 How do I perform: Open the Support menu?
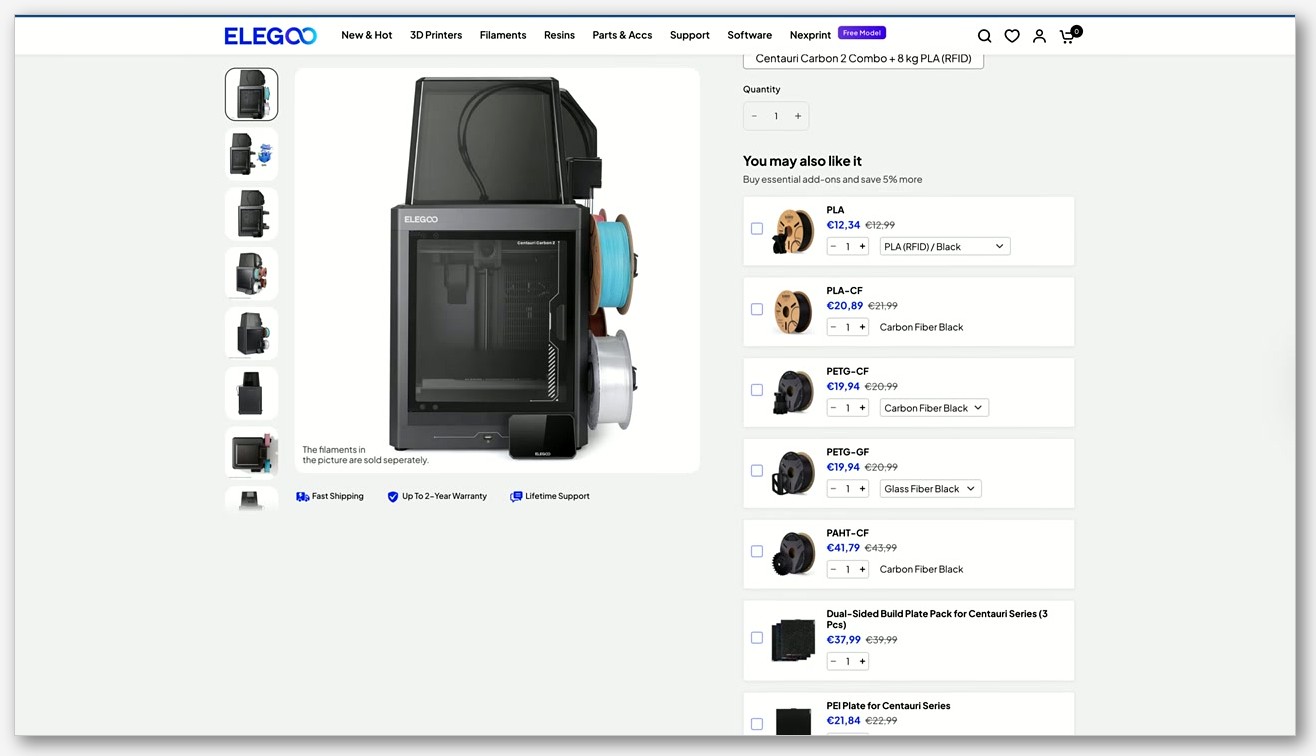(690, 35)
